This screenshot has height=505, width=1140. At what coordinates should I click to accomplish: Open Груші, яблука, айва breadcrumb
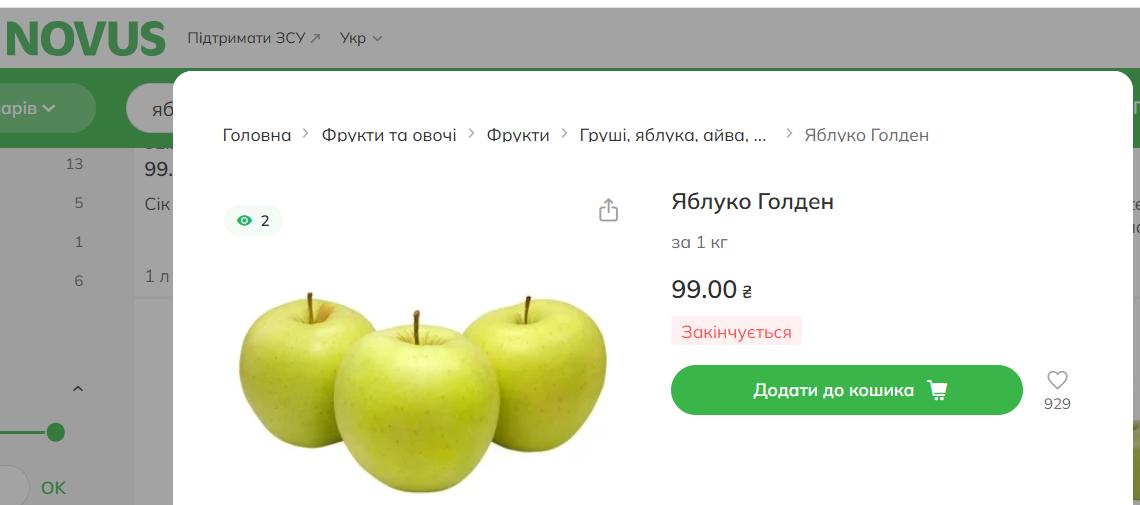[673, 135]
